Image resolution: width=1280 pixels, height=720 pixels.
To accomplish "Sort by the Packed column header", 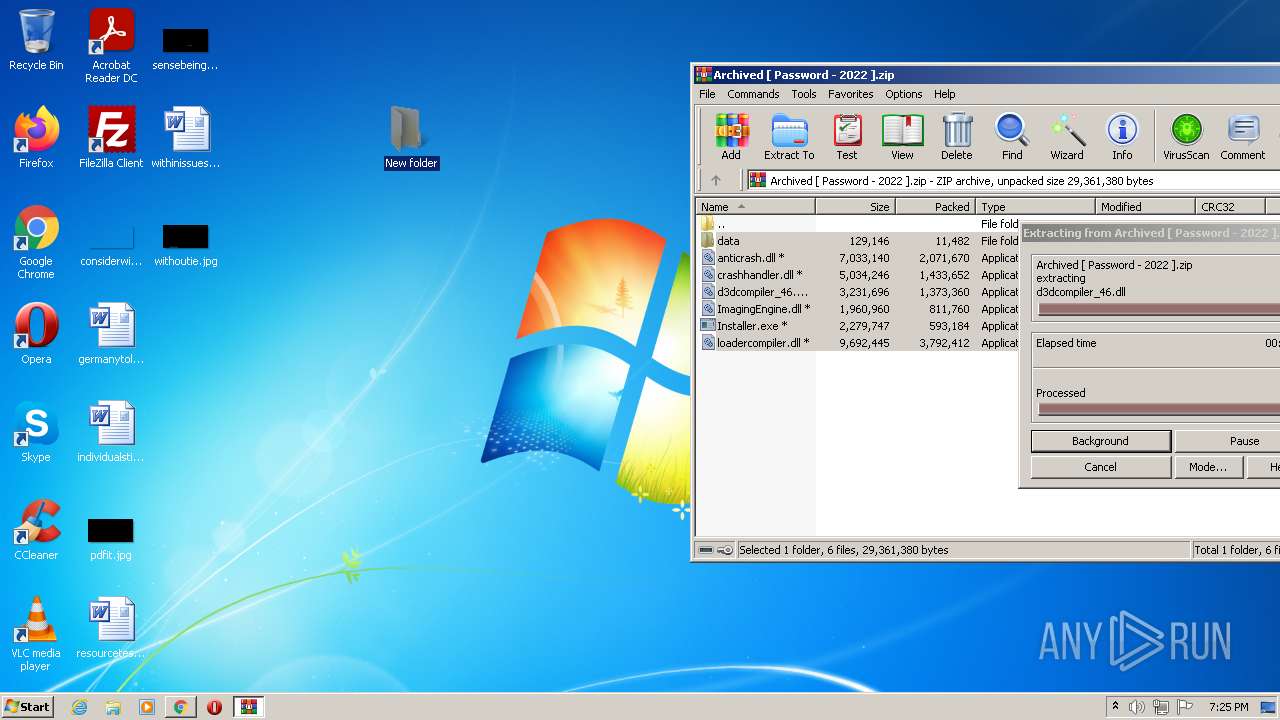I will point(935,207).
